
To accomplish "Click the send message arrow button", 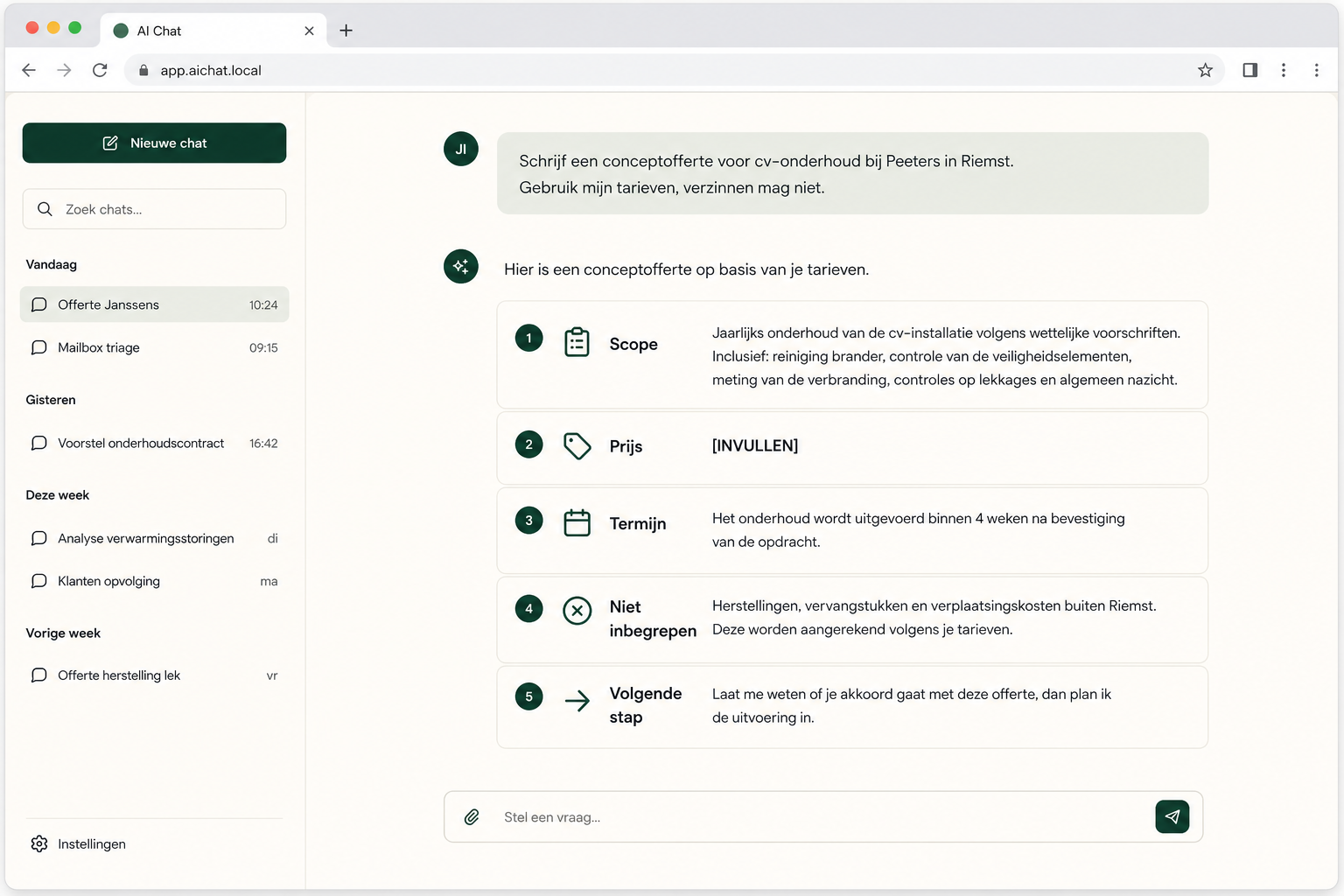I will tap(1172, 816).
